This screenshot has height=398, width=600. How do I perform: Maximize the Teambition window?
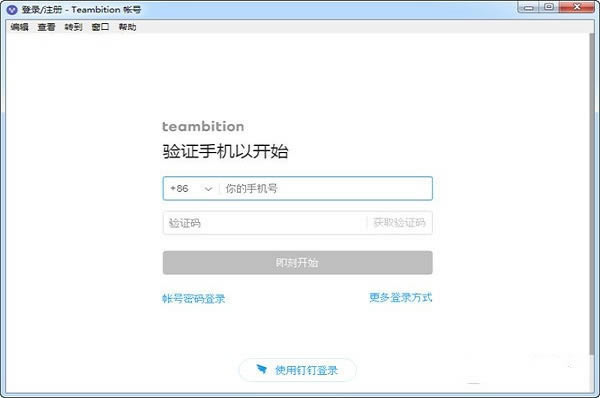549,7
